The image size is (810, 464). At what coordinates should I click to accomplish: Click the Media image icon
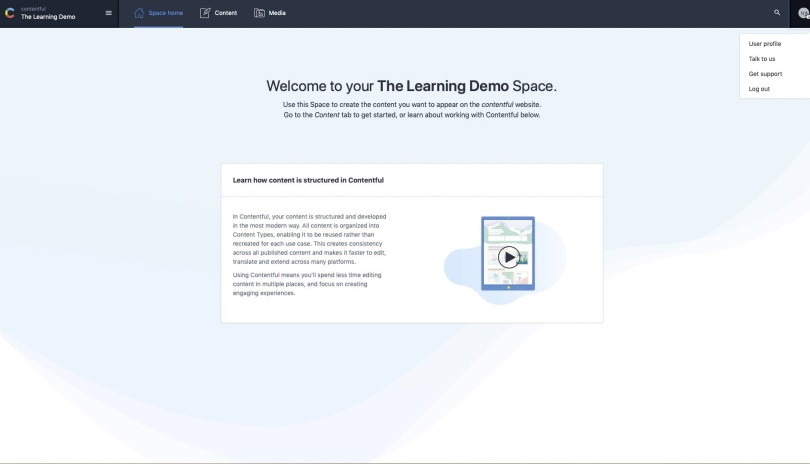(x=259, y=13)
